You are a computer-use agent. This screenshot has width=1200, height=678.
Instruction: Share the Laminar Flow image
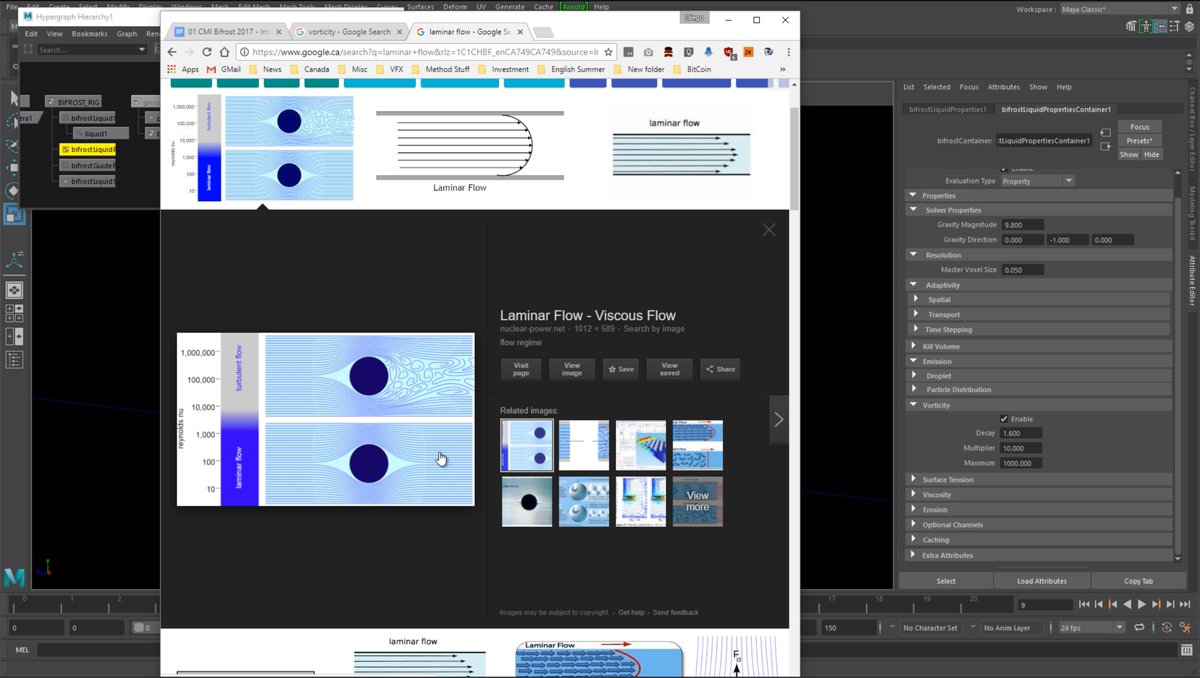(720, 369)
